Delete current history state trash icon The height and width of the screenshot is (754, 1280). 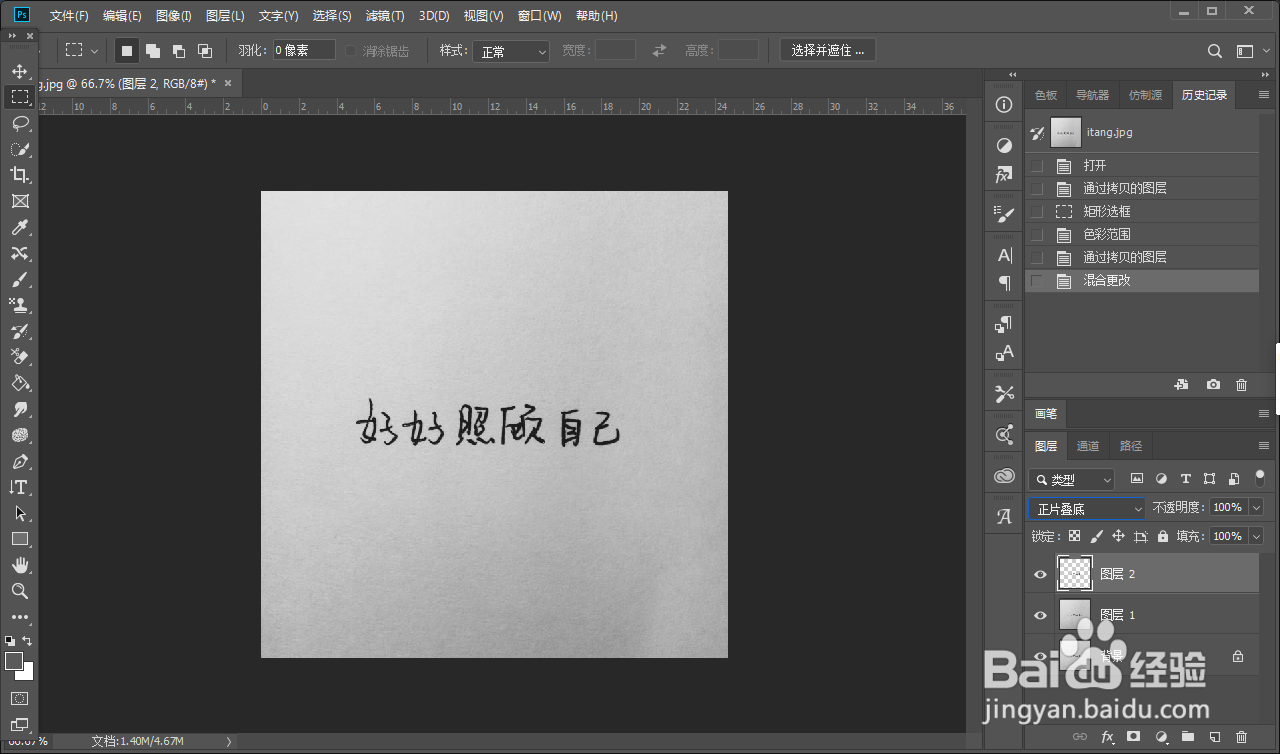click(x=1241, y=385)
